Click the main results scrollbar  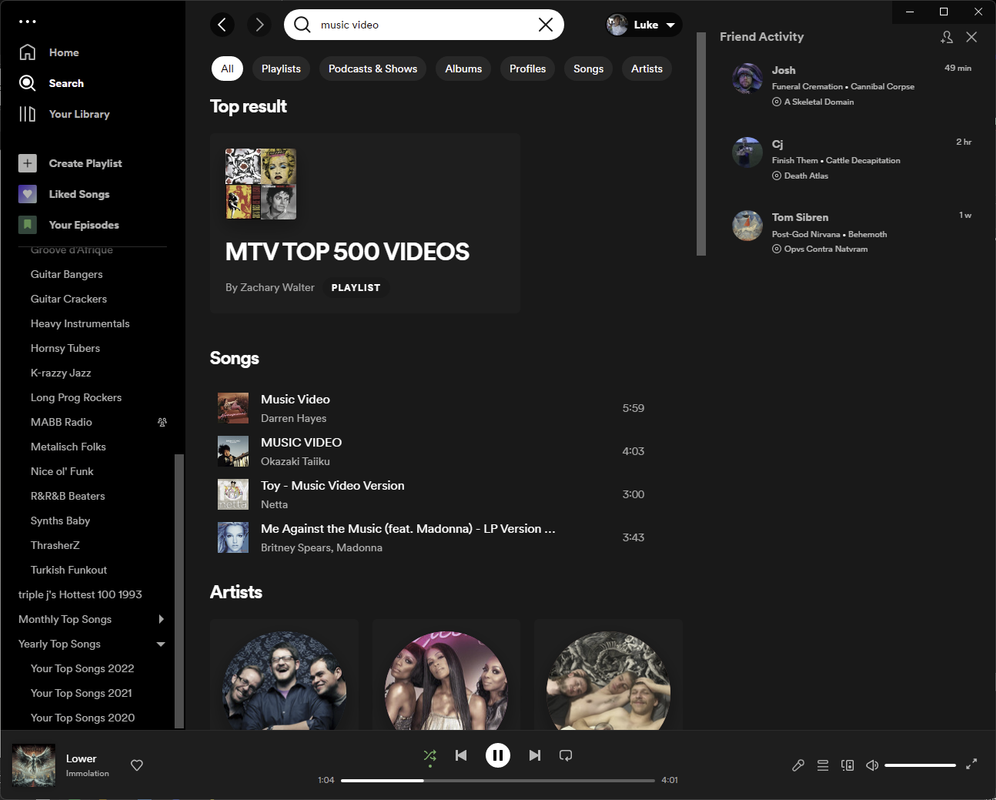(701, 144)
